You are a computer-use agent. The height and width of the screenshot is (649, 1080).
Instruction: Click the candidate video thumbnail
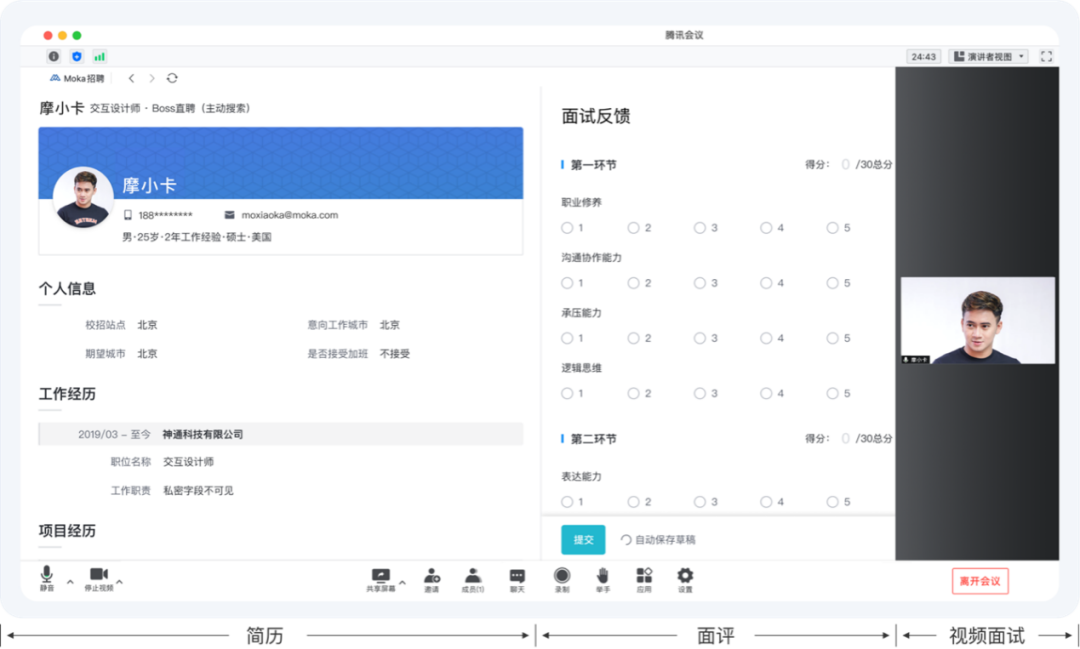pos(978,320)
